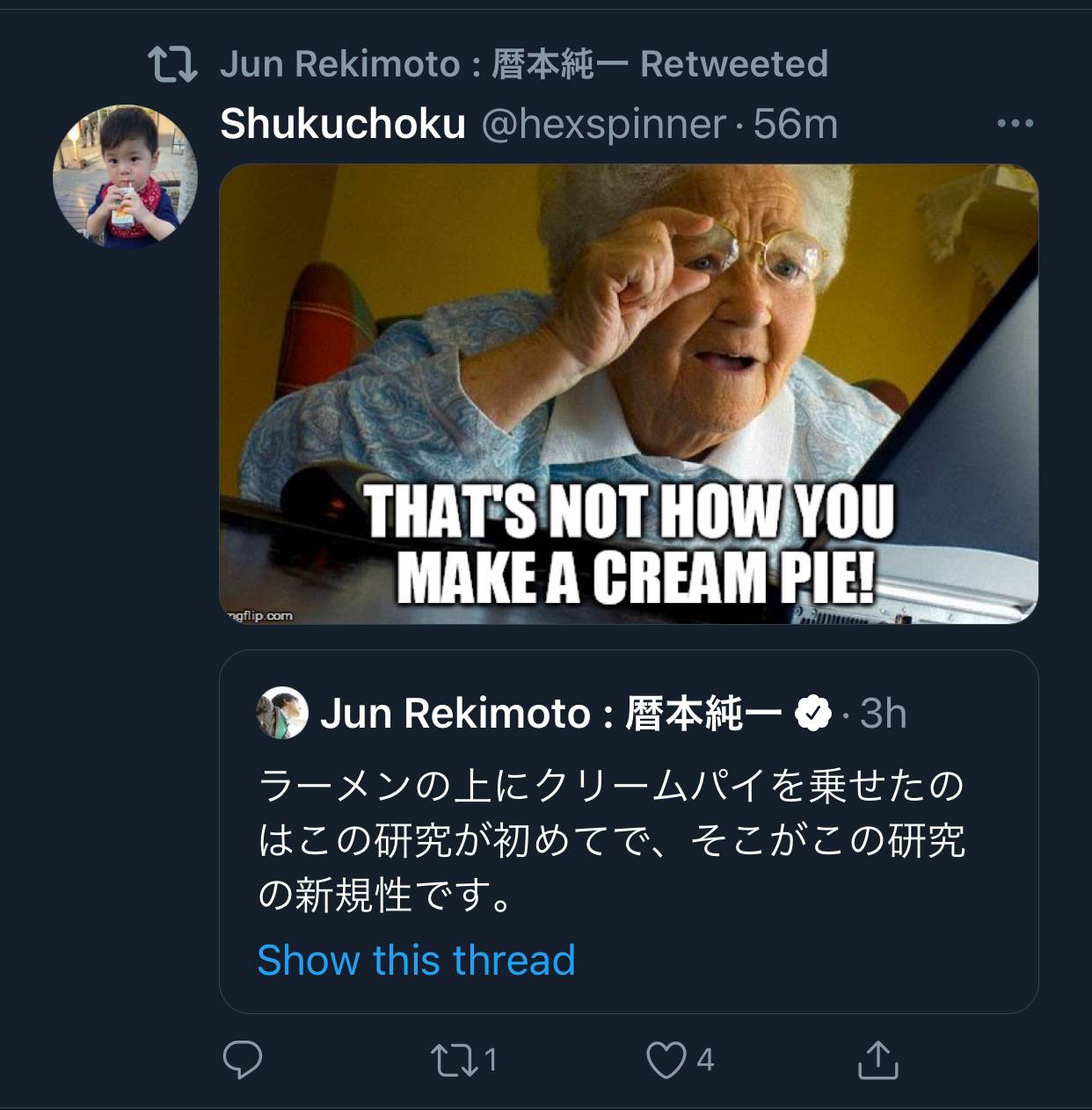Click the retweet count number 1
Image resolution: width=1092 pixels, height=1110 pixels.
[x=491, y=1060]
